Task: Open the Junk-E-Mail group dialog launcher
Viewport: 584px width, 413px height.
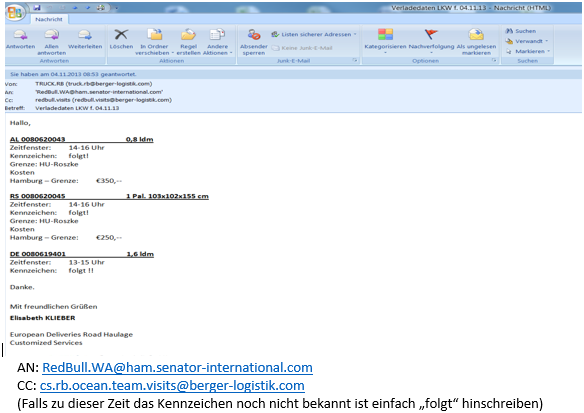Action: pyautogui.click(x=355, y=60)
